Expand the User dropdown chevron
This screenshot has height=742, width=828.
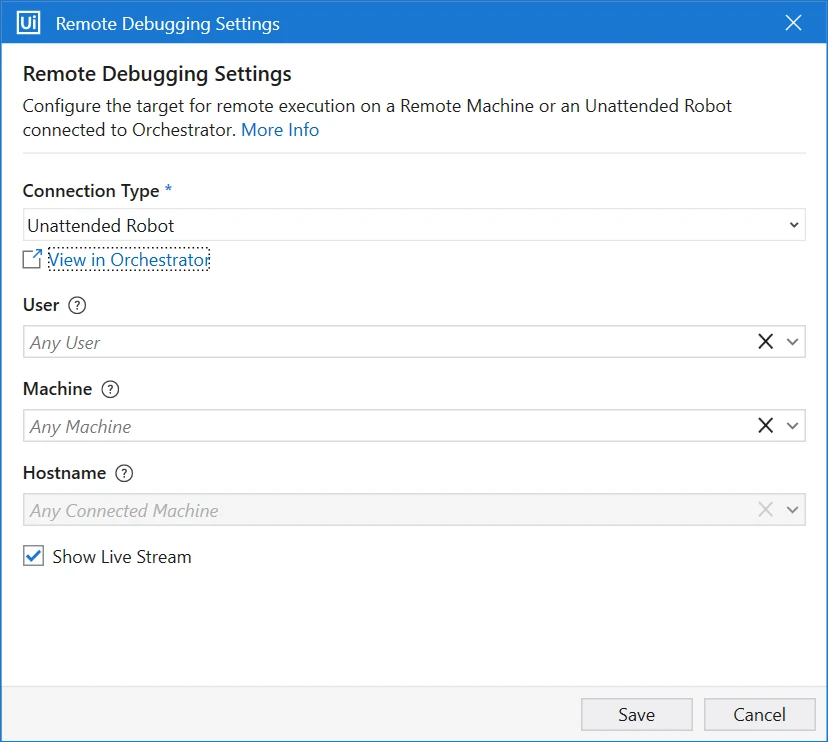click(x=792, y=342)
